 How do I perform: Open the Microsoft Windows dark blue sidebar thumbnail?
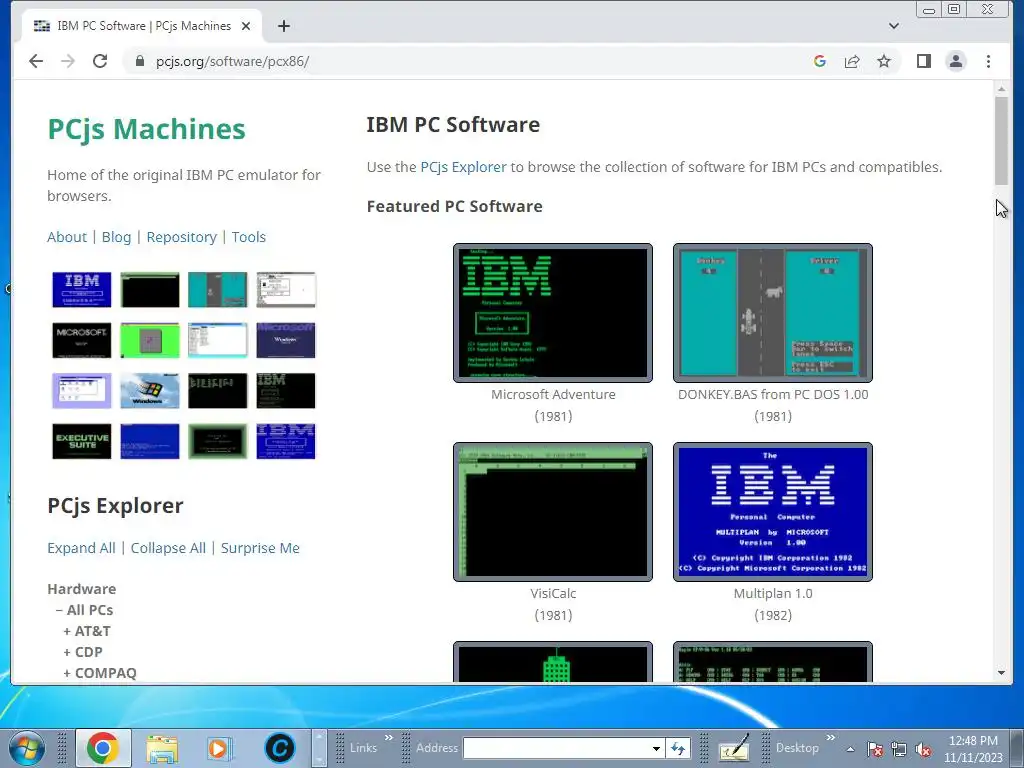(x=285, y=340)
